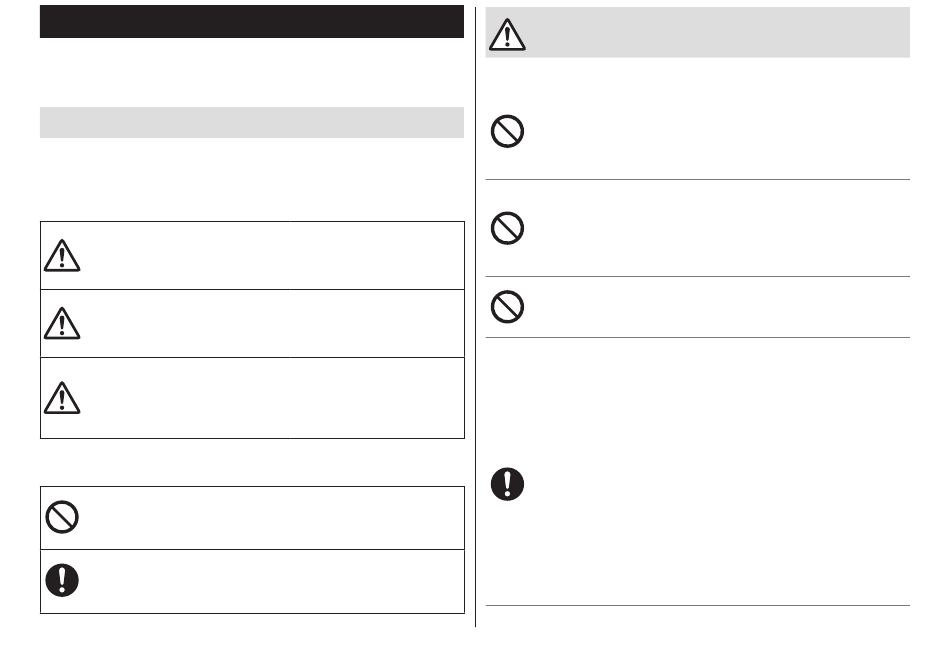Click the warning triangle in the three-row table's top row
The height and width of the screenshot is (656, 950).
point(62,256)
